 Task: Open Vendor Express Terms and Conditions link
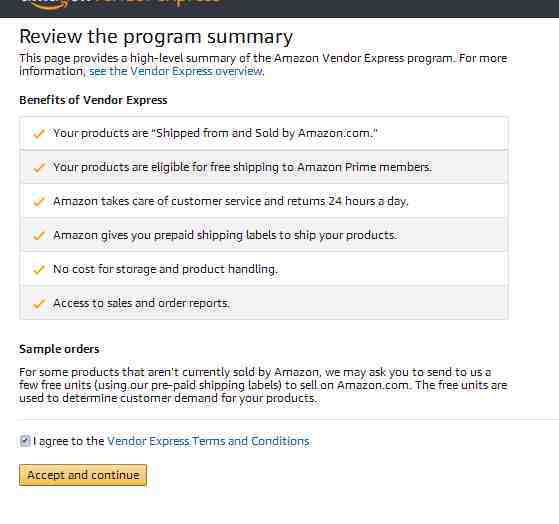point(209,441)
